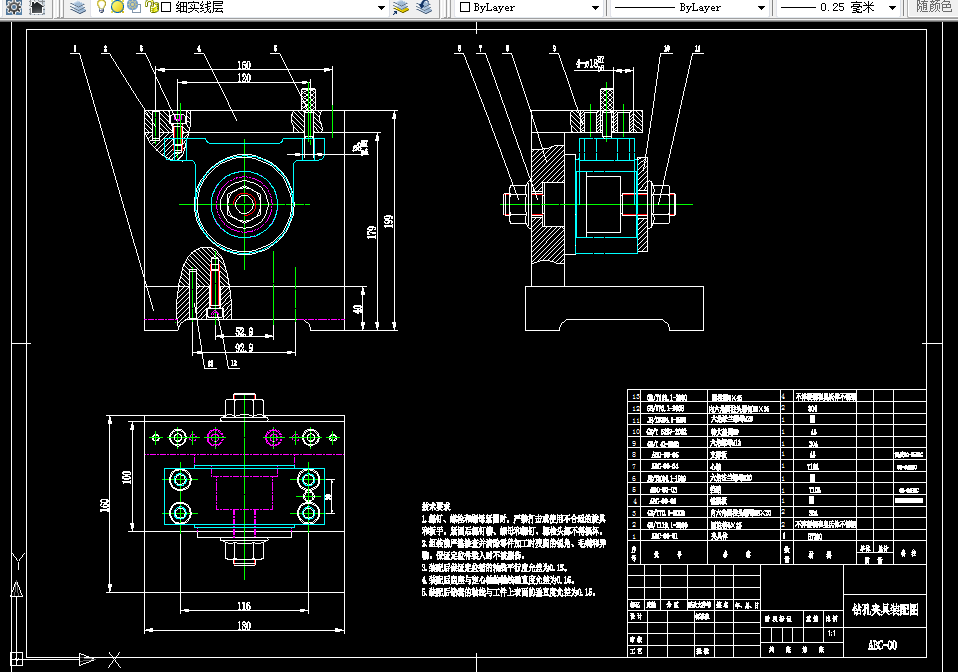
Task: Click the white layer color square
Action: (166, 7)
